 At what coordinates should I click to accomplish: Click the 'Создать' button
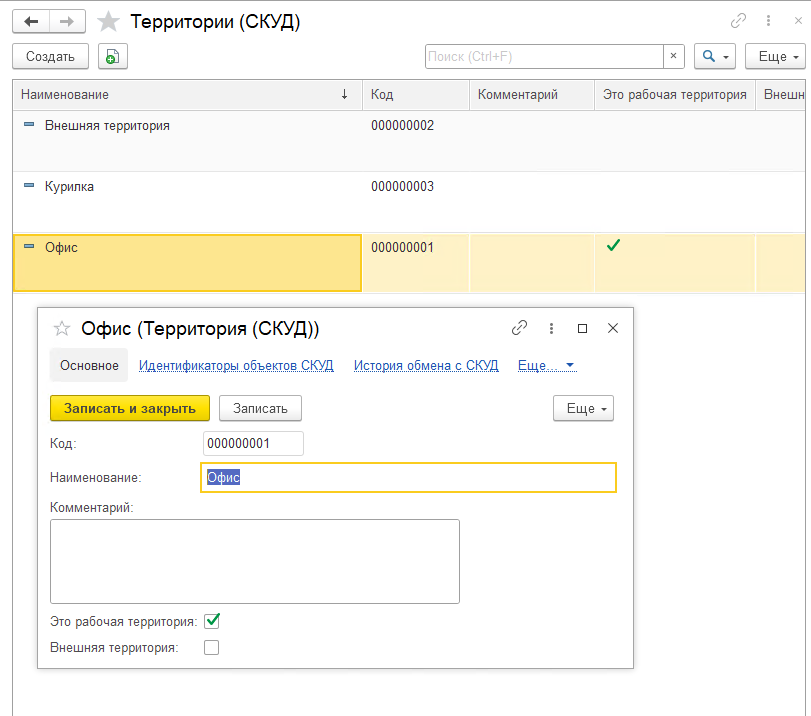(51, 57)
